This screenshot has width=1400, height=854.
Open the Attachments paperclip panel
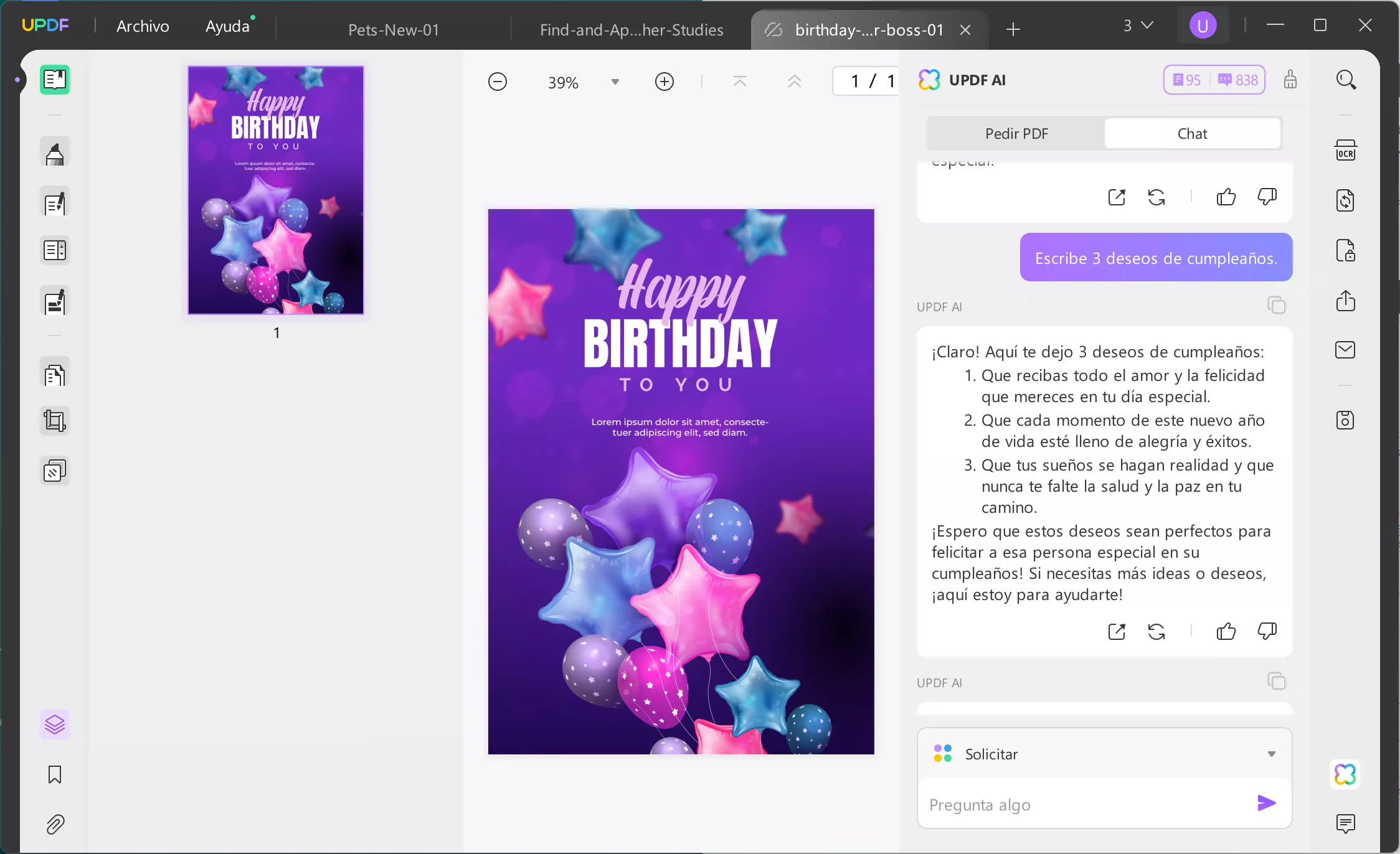pos(55,825)
